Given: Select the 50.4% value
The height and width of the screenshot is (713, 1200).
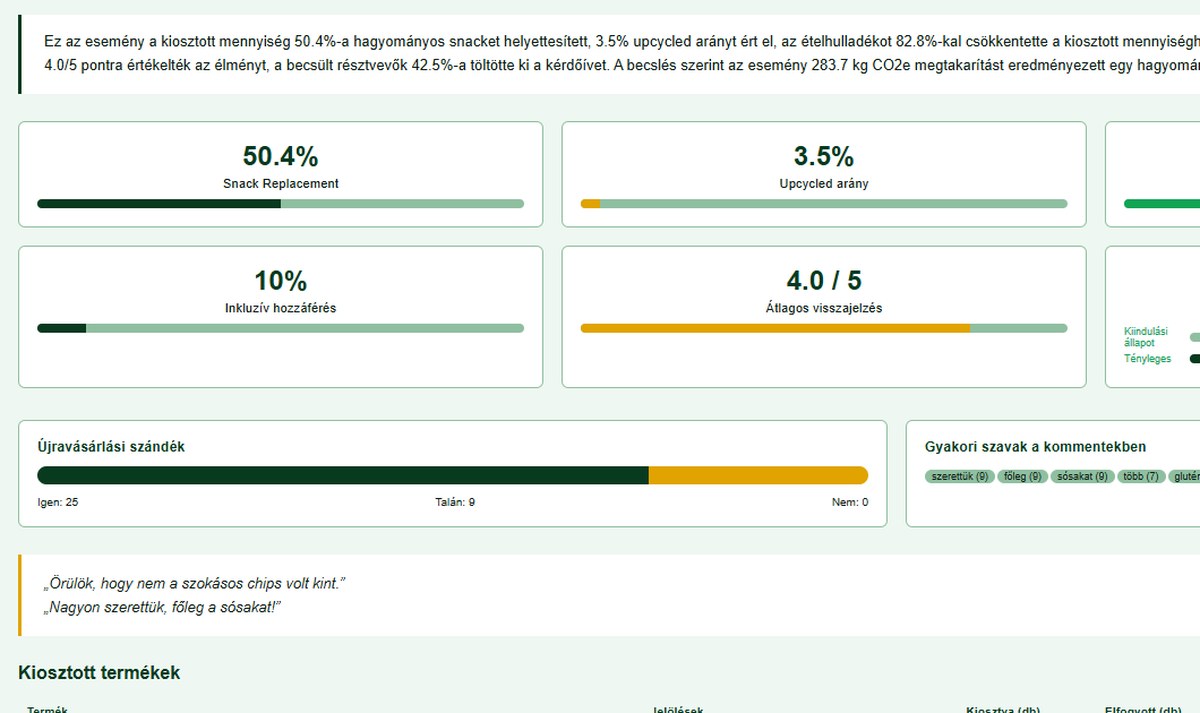Looking at the screenshot, I should [280, 156].
